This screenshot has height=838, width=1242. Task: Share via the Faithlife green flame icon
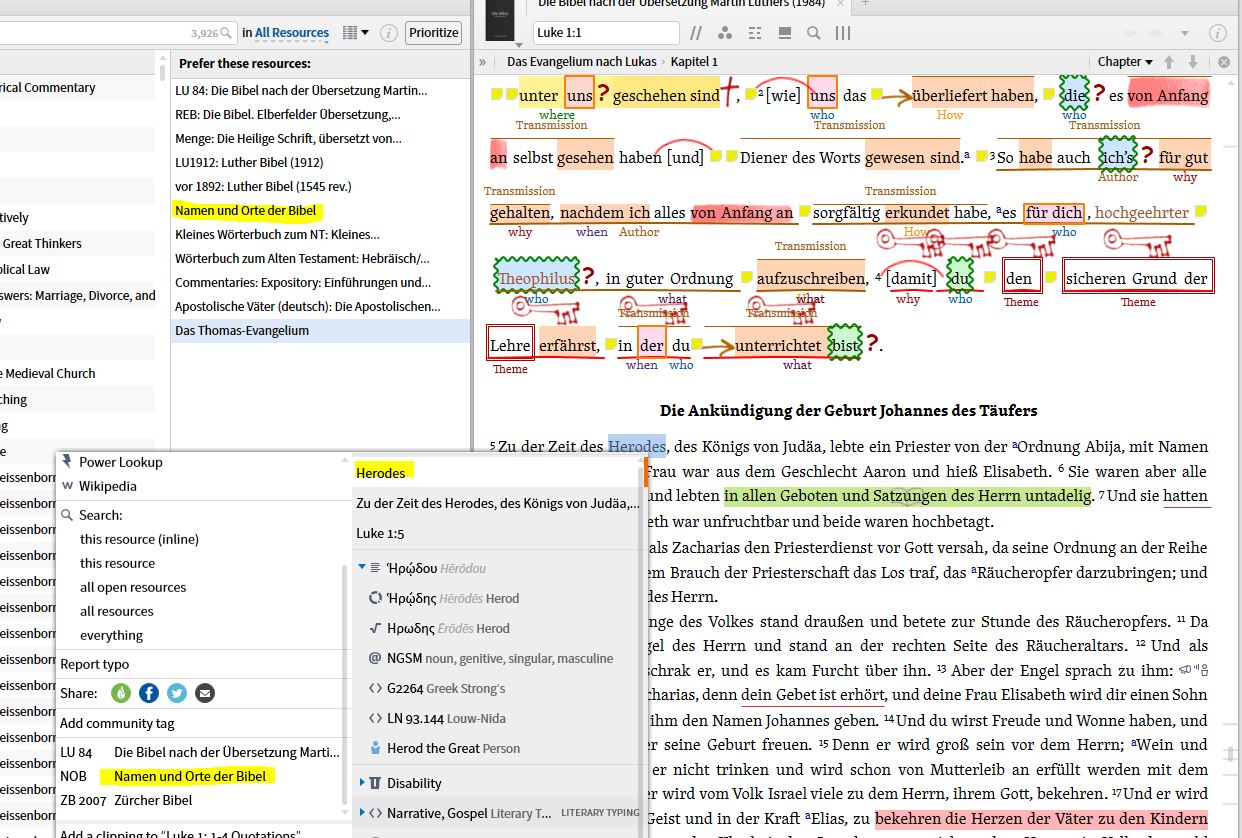point(122,693)
